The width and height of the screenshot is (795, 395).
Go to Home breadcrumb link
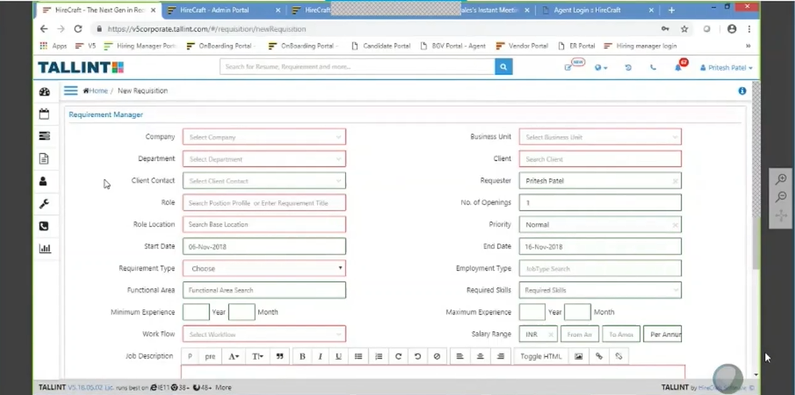point(95,91)
